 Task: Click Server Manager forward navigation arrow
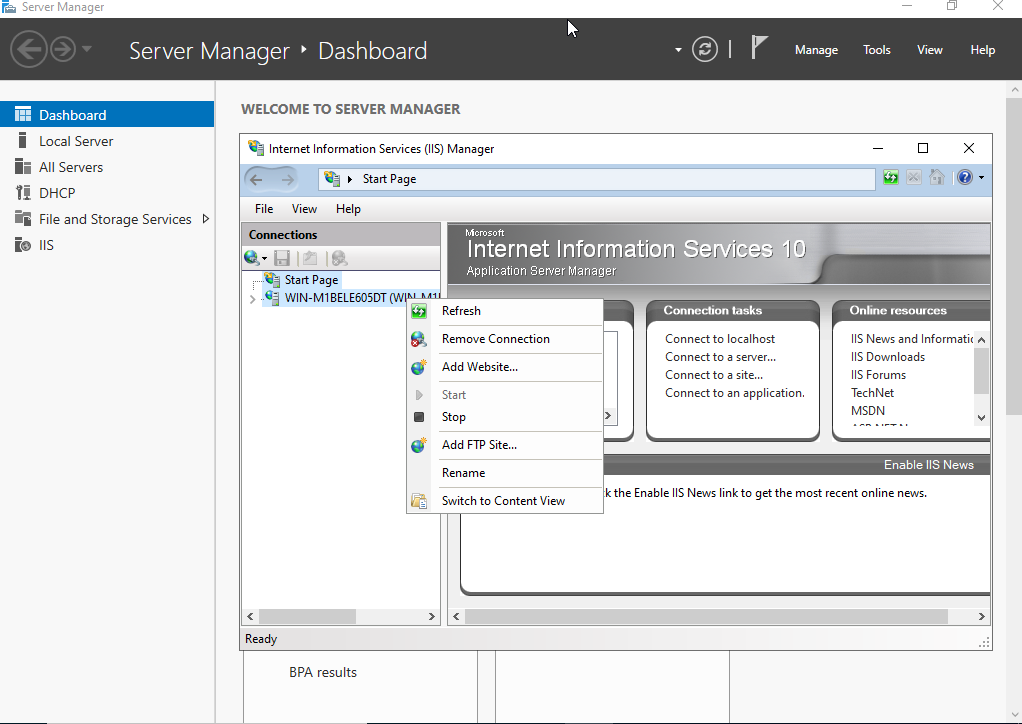pos(63,50)
